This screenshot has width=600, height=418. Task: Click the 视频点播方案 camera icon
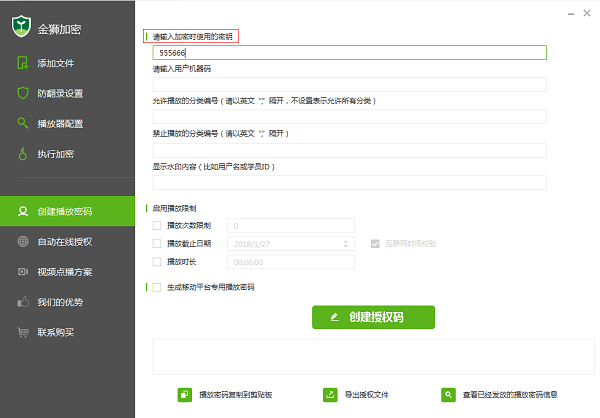point(23,272)
